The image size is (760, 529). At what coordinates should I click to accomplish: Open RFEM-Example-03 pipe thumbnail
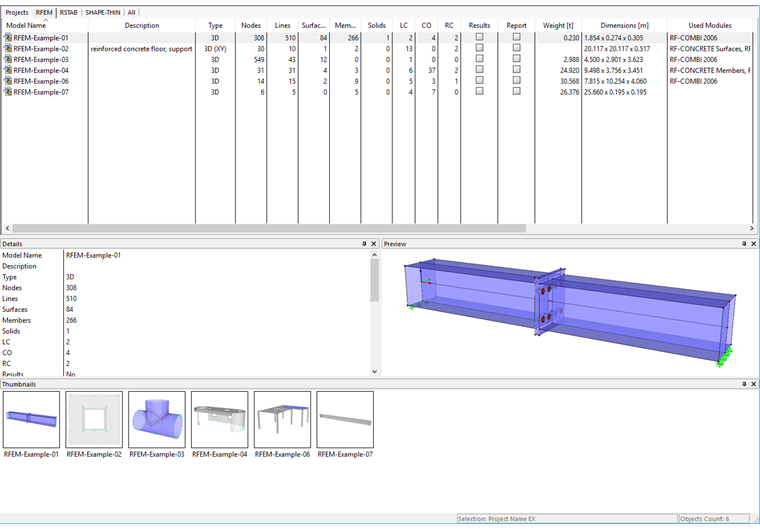[x=157, y=419]
